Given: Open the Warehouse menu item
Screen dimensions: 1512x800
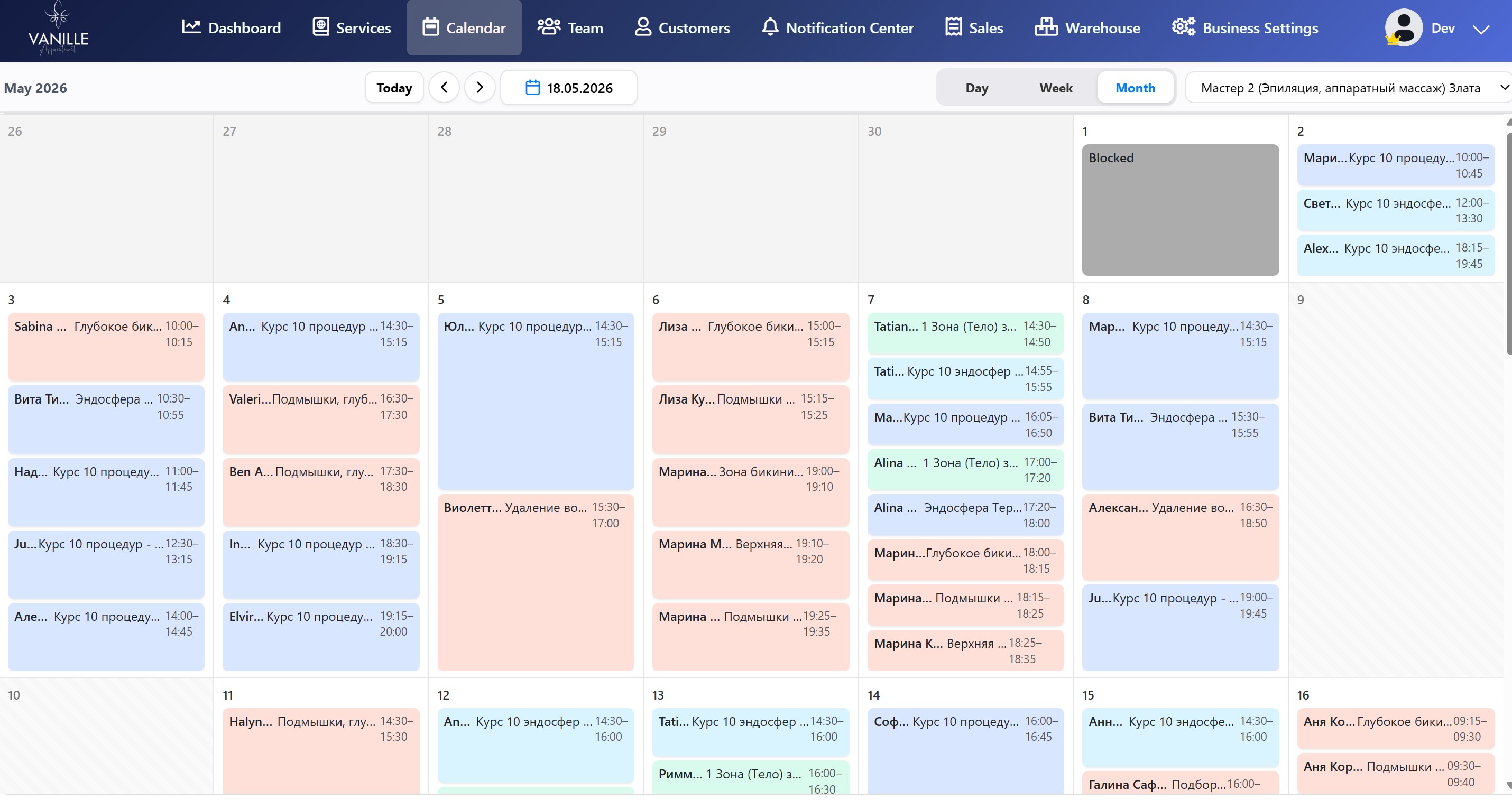Looking at the screenshot, I should click(x=1087, y=27).
